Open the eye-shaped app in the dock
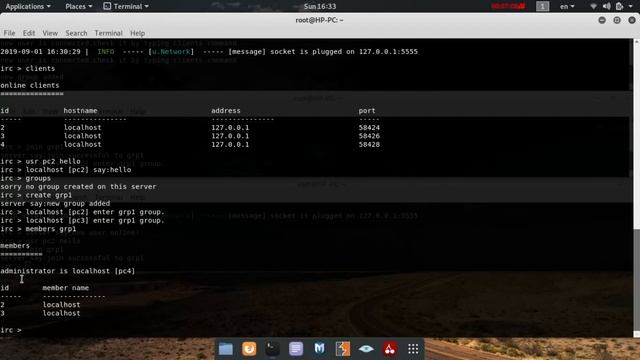The image size is (640, 360). (x=366, y=349)
